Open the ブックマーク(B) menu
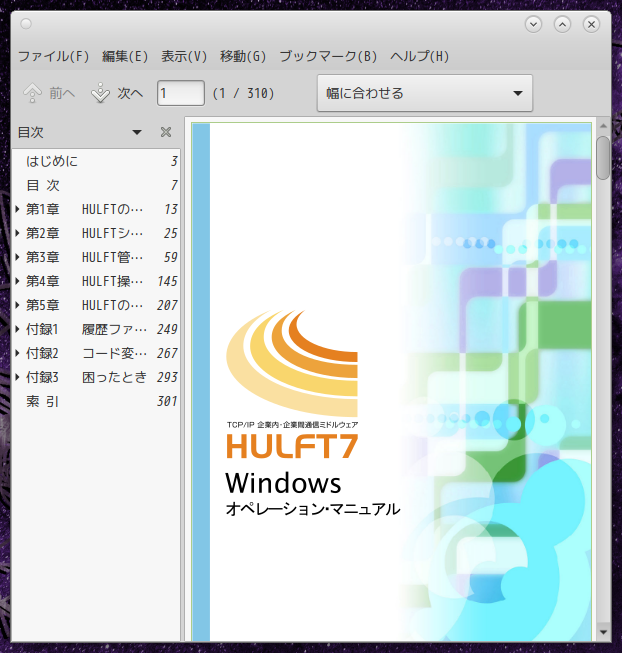This screenshot has width=622, height=653. click(x=328, y=56)
